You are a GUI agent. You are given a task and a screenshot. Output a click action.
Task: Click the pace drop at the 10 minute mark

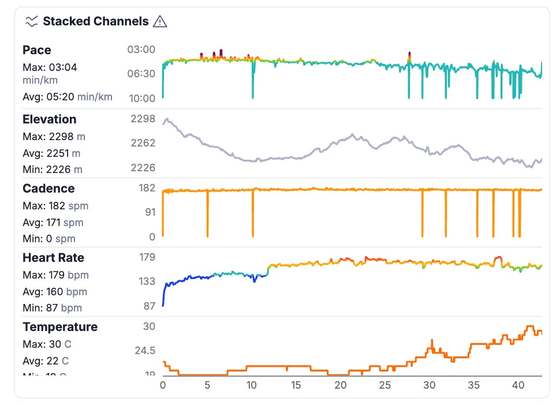click(253, 79)
